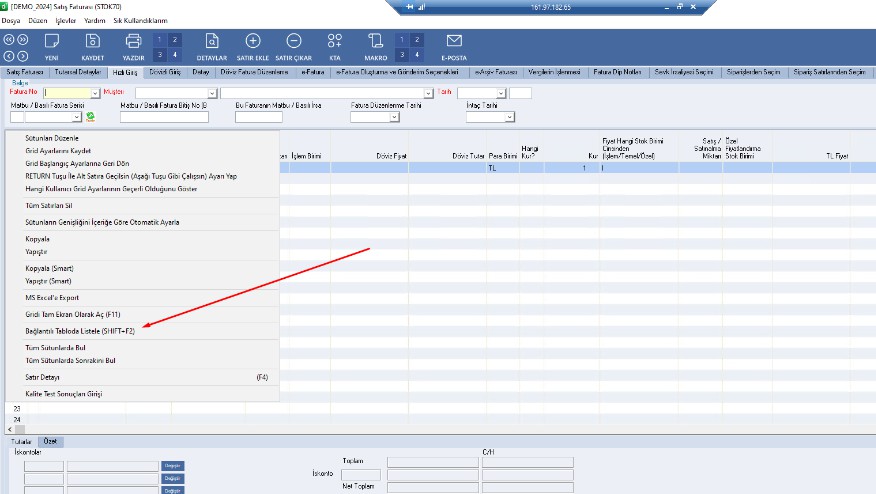The width and height of the screenshot is (876, 494).
Task: Click the YAZDIR printer icon
Action: pos(133,42)
